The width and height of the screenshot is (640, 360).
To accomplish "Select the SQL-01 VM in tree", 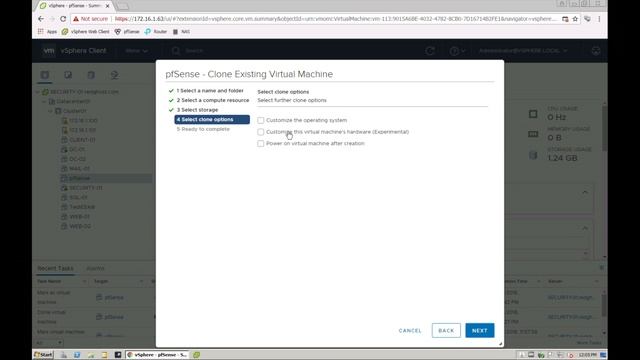I will (78, 198).
